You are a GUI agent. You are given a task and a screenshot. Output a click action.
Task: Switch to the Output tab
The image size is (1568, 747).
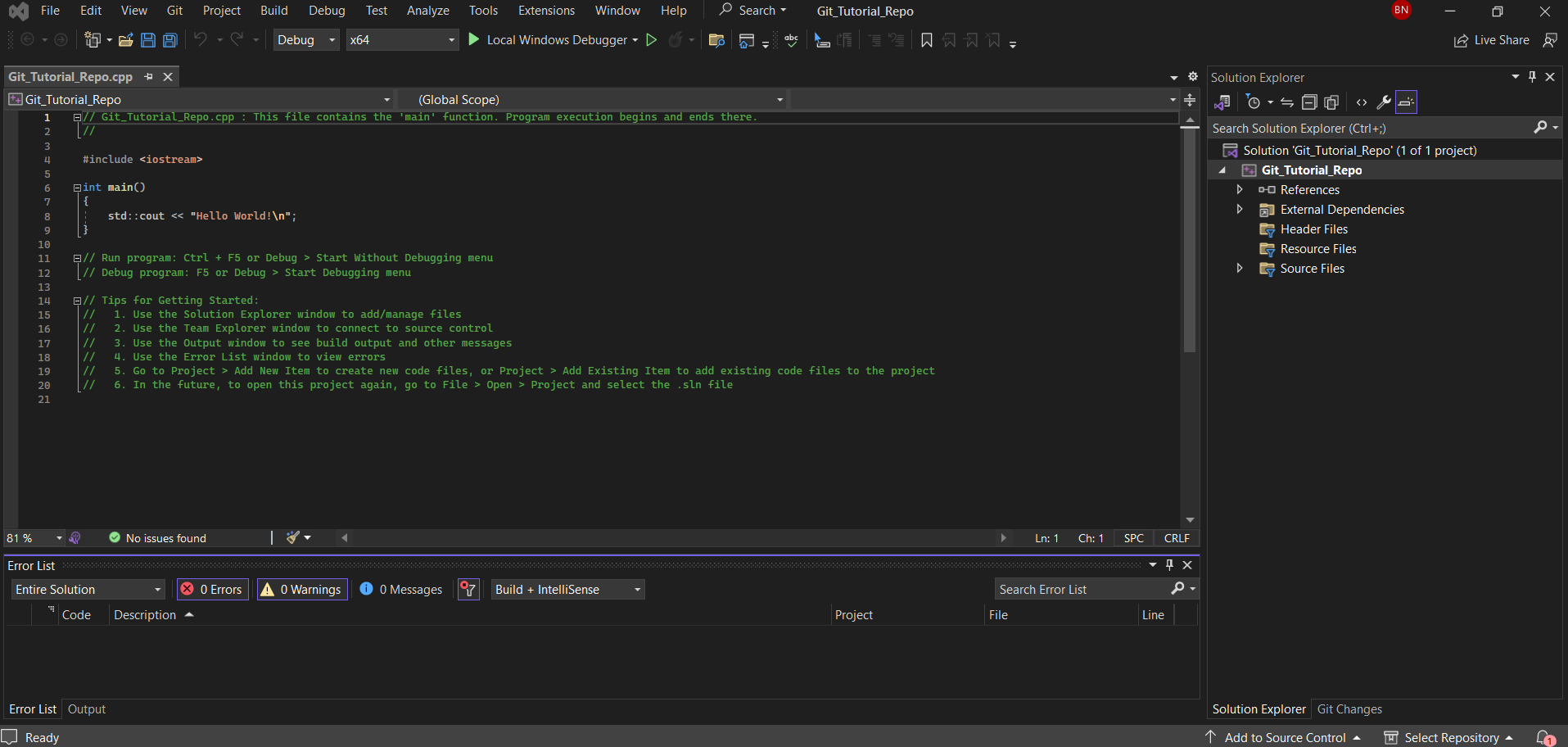click(x=87, y=709)
